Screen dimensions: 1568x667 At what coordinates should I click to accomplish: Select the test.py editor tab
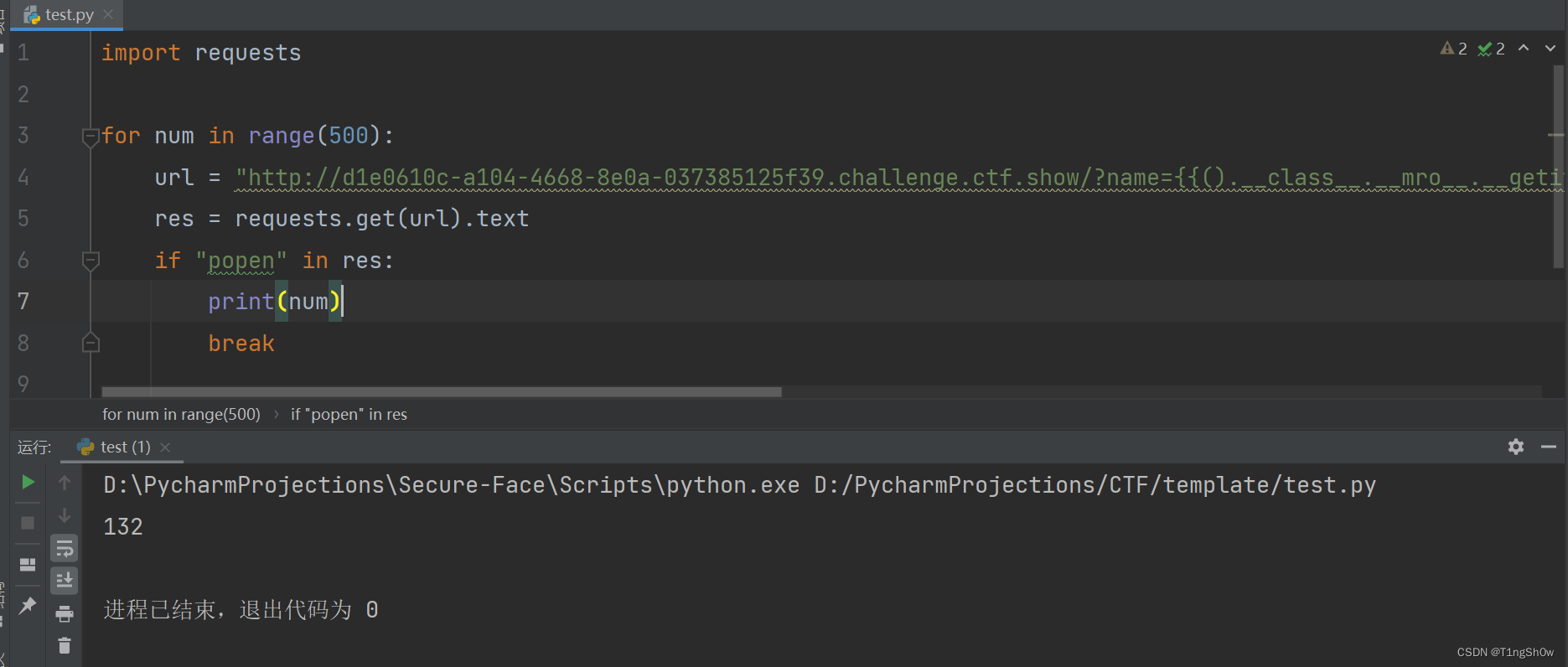[x=67, y=14]
